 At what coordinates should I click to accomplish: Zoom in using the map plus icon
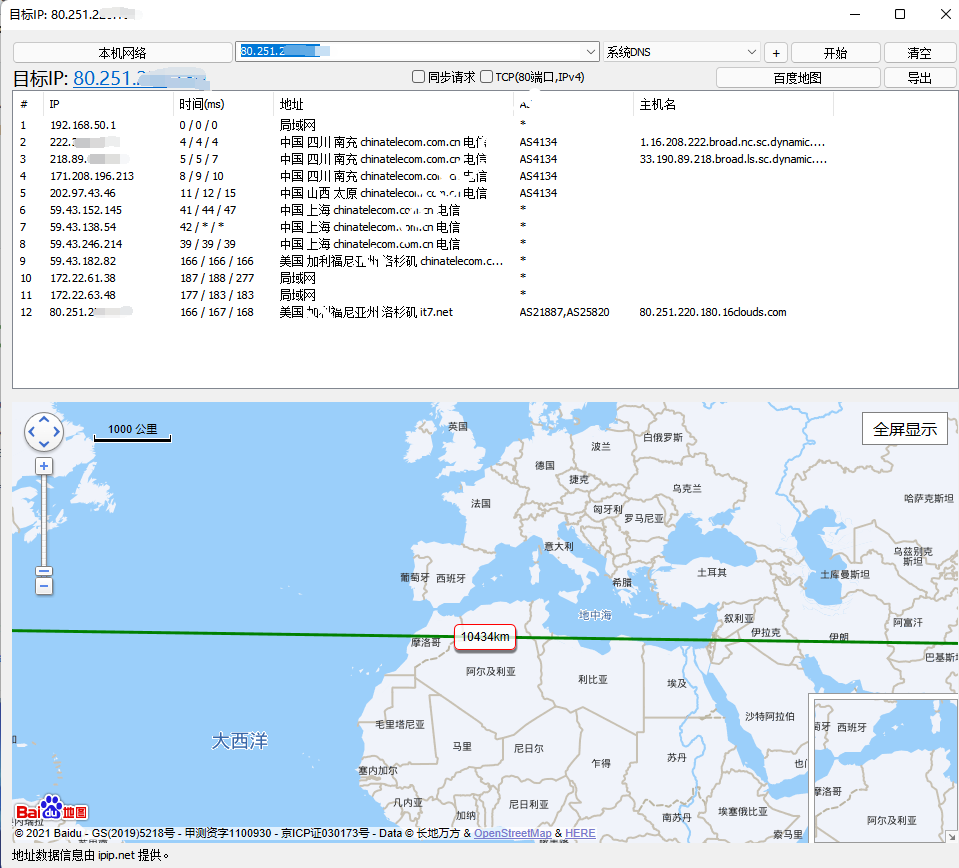tap(43, 465)
